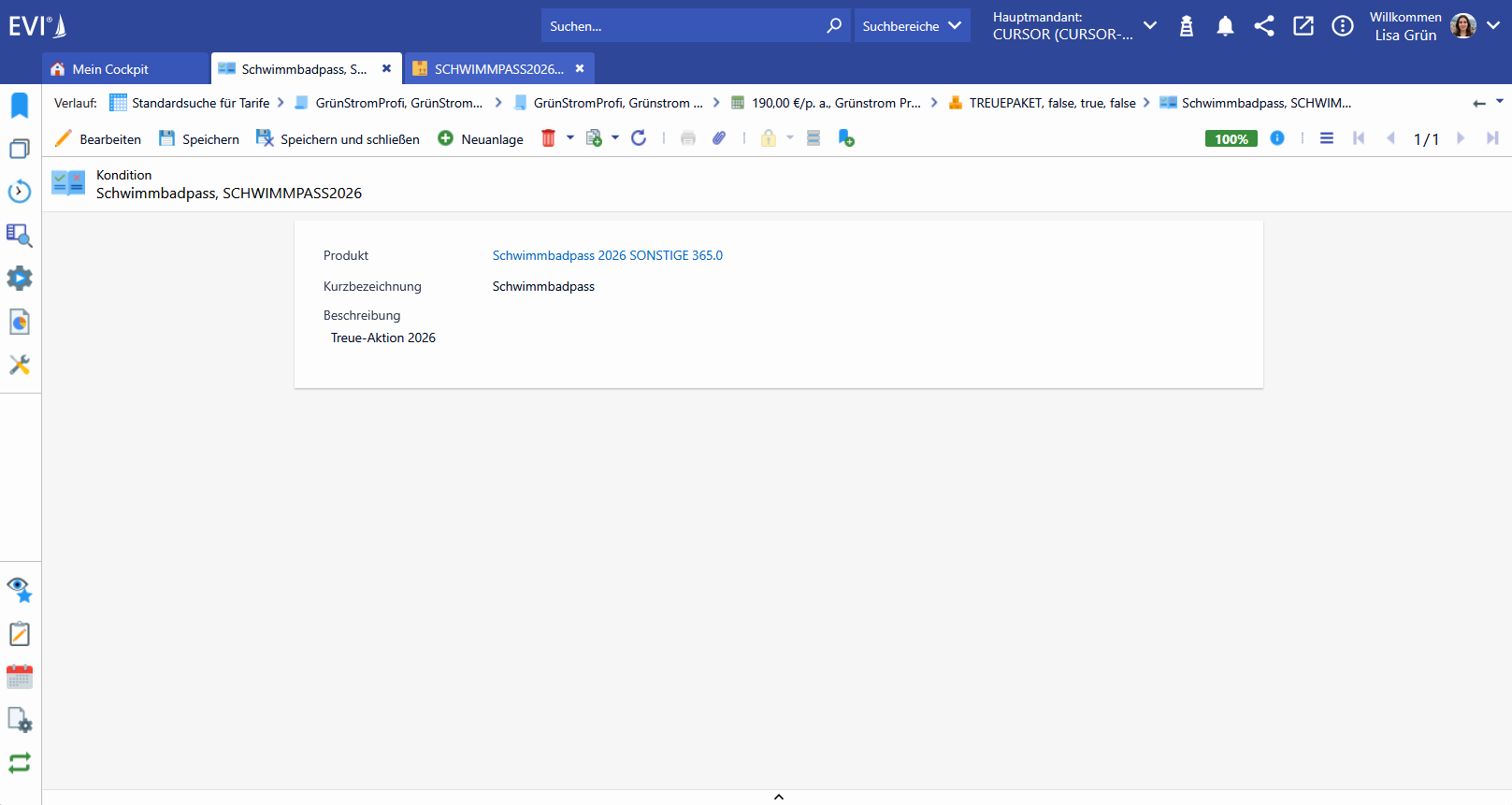The height and width of the screenshot is (805, 1512).
Task: Open Schwimmbadpass 2026 SONSTIGE 365.0 link
Action: coord(608,255)
